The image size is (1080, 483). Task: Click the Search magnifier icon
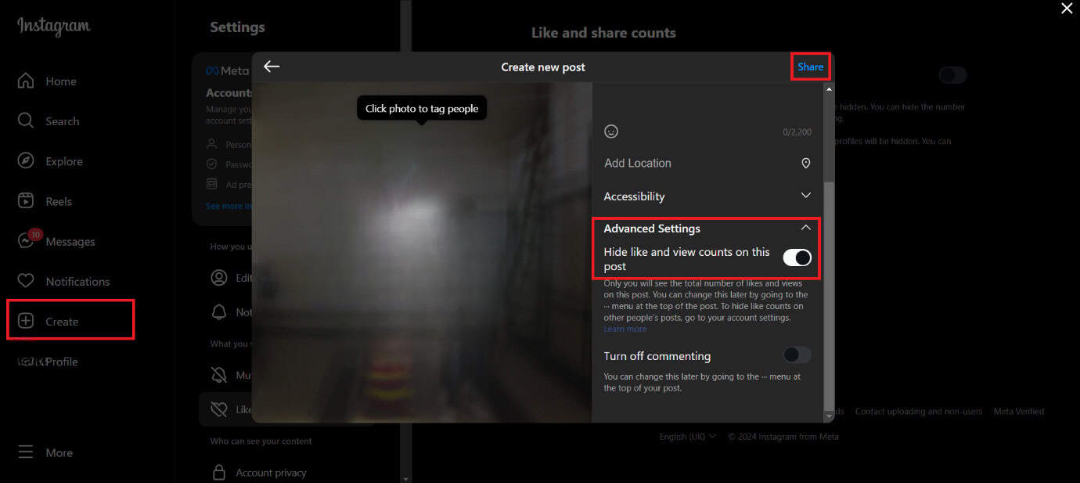[x=25, y=121]
